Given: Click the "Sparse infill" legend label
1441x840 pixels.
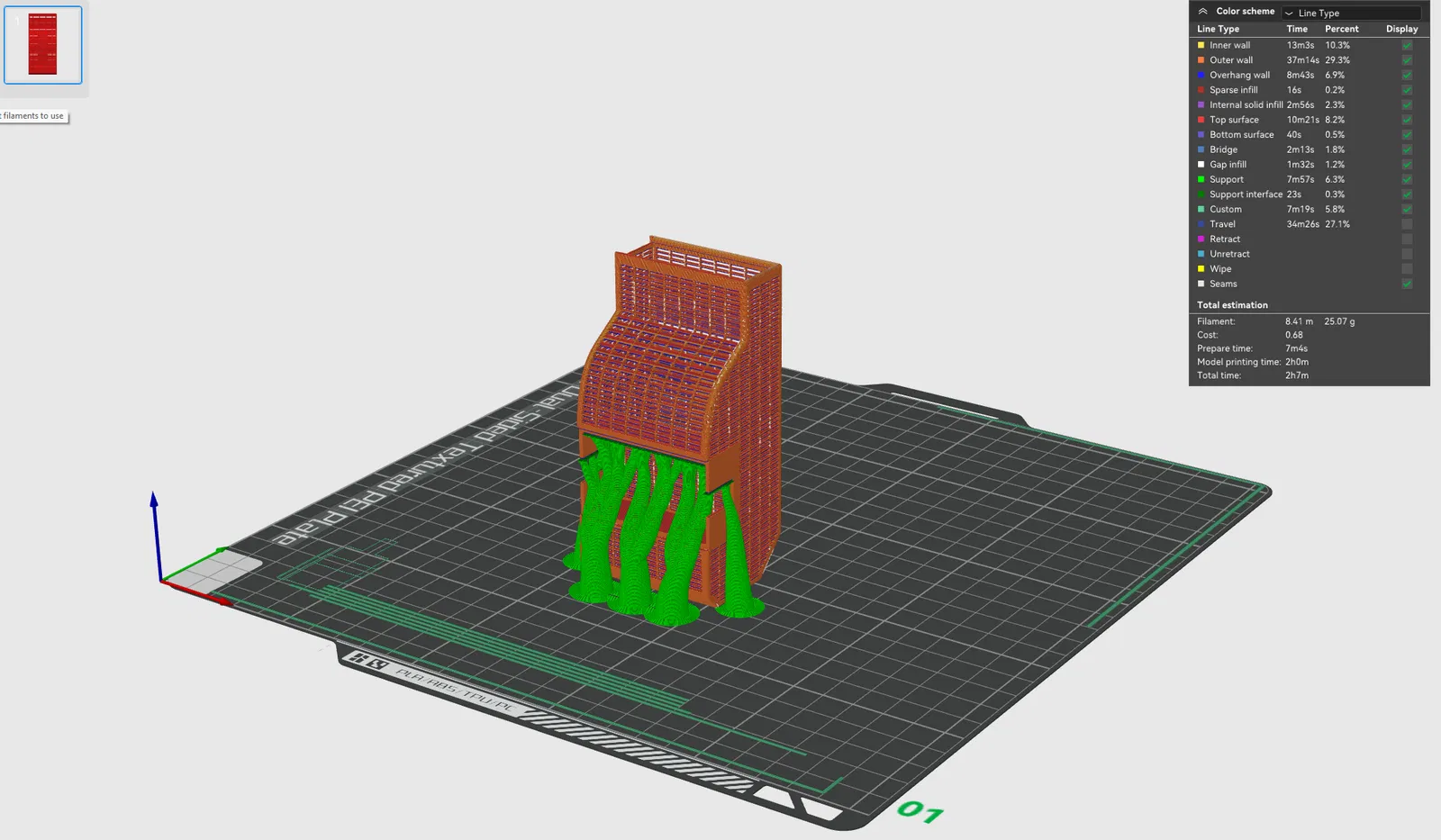Looking at the screenshot, I should click(x=1234, y=90).
